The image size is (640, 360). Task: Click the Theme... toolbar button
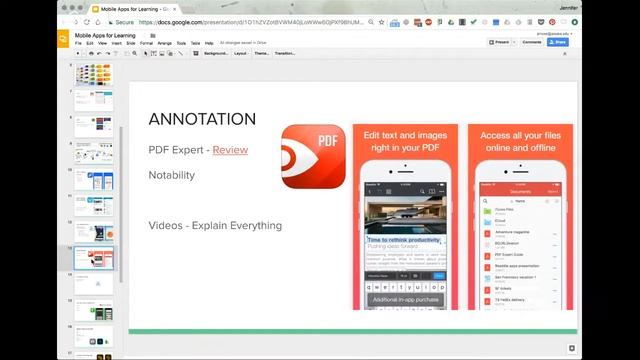(x=262, y=53)
